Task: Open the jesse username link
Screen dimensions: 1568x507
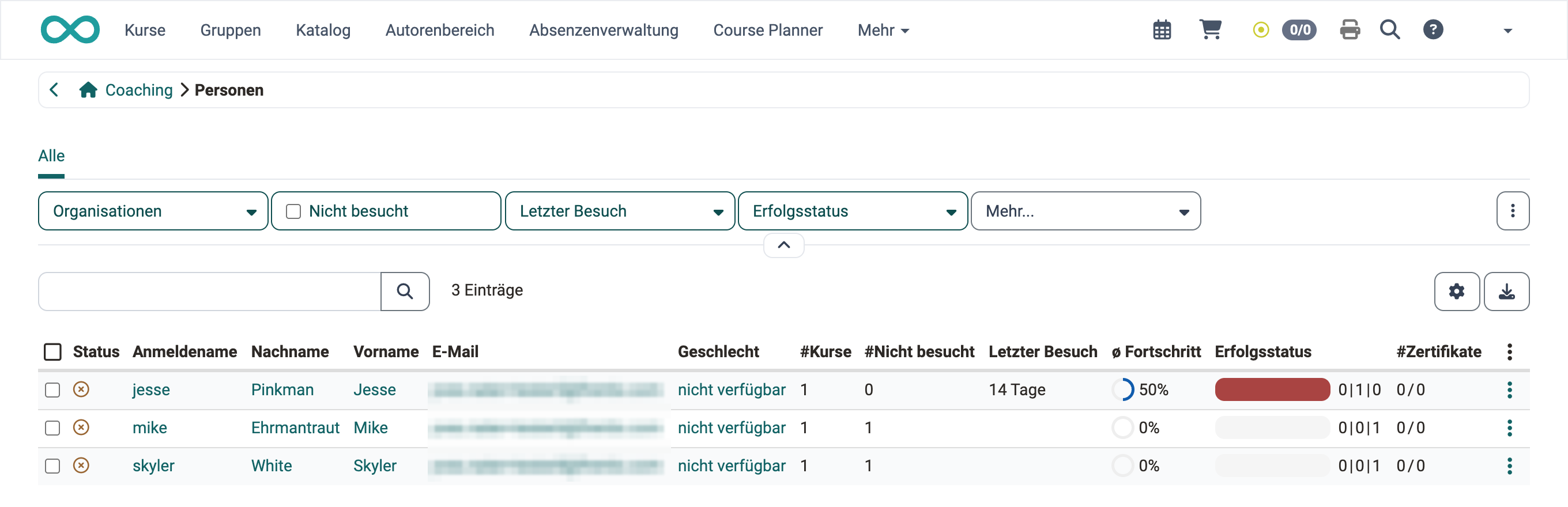Action: click(x=151, y=390)
